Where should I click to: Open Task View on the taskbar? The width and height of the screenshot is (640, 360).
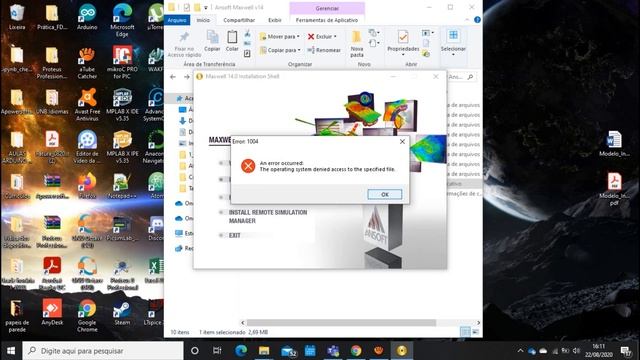pos(217,351)
